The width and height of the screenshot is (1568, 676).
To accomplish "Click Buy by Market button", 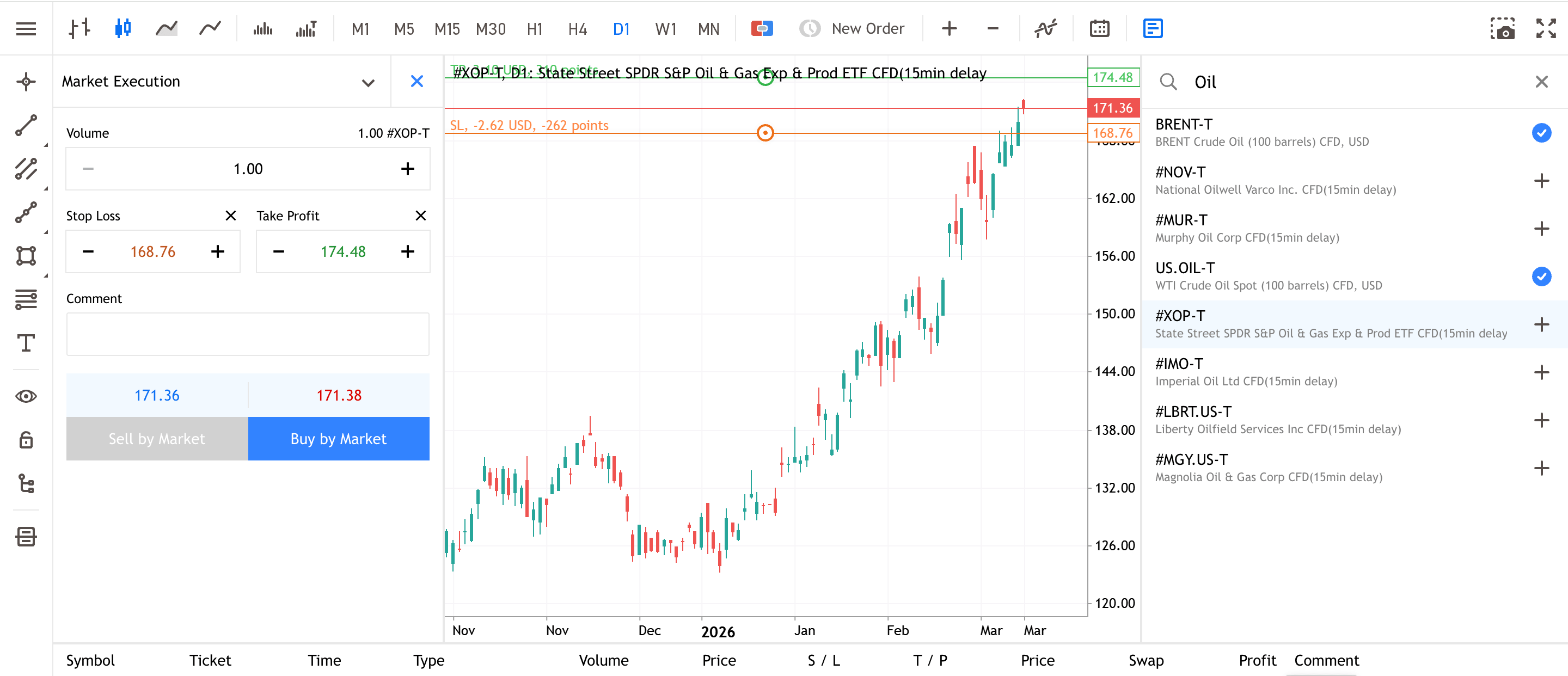I will (339, 439).
